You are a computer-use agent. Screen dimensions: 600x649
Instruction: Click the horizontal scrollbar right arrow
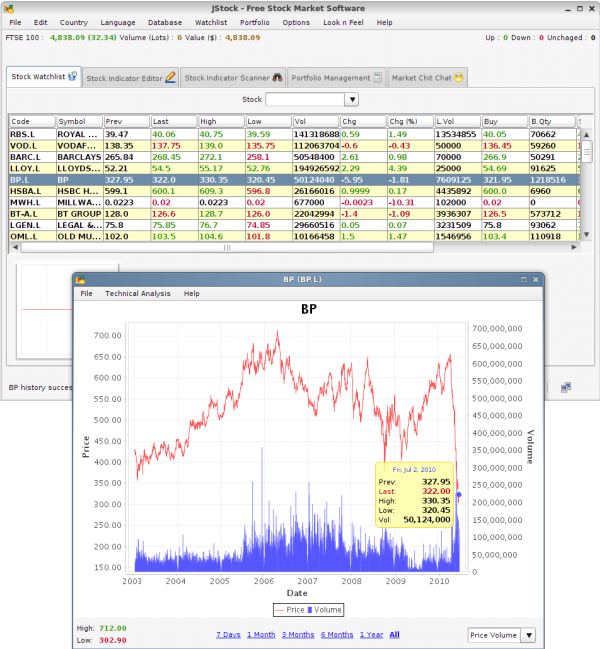click(x=574, y=247)
